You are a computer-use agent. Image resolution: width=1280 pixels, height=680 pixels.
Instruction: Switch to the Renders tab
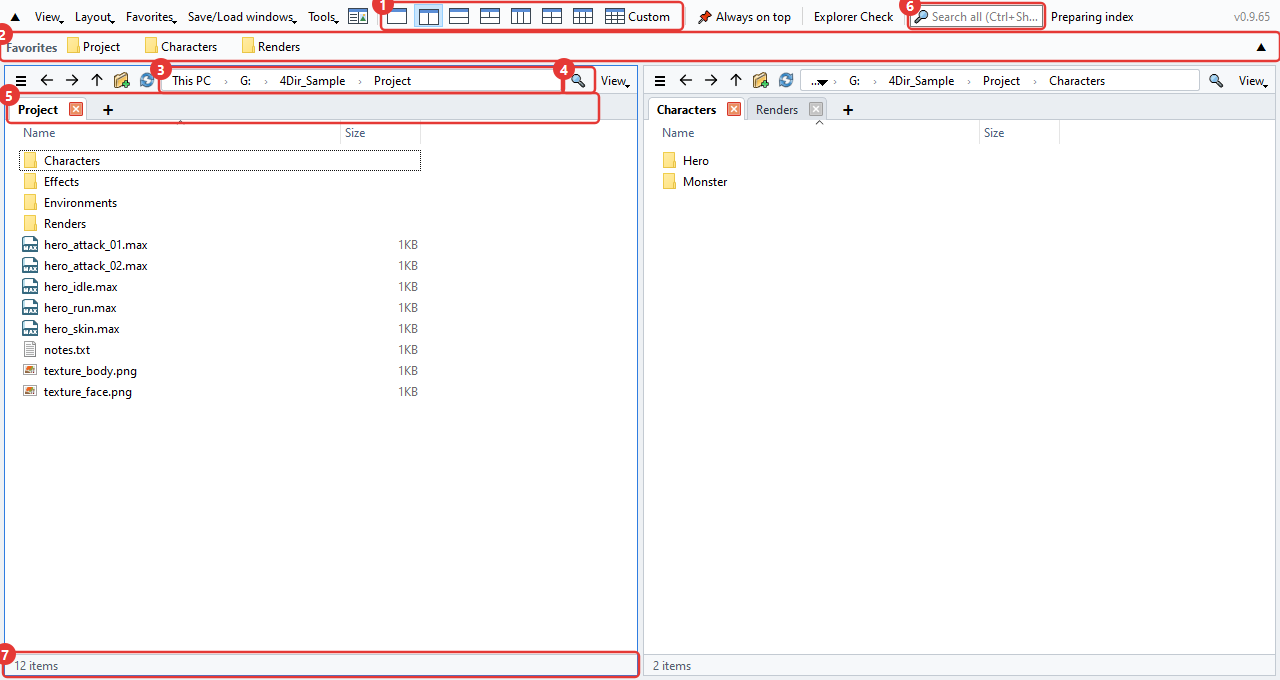point(777,110)
